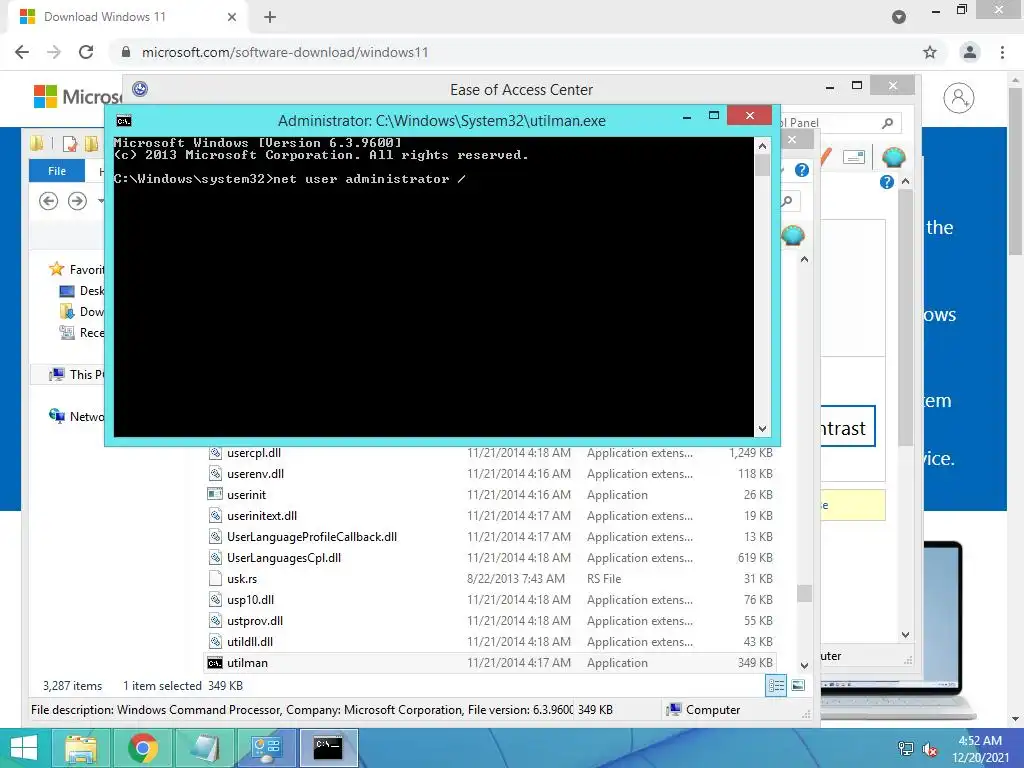Switch Explorer to Details view
Image resolution: width=1024 pixels, height=768 pixels.
tap(776, 686)
